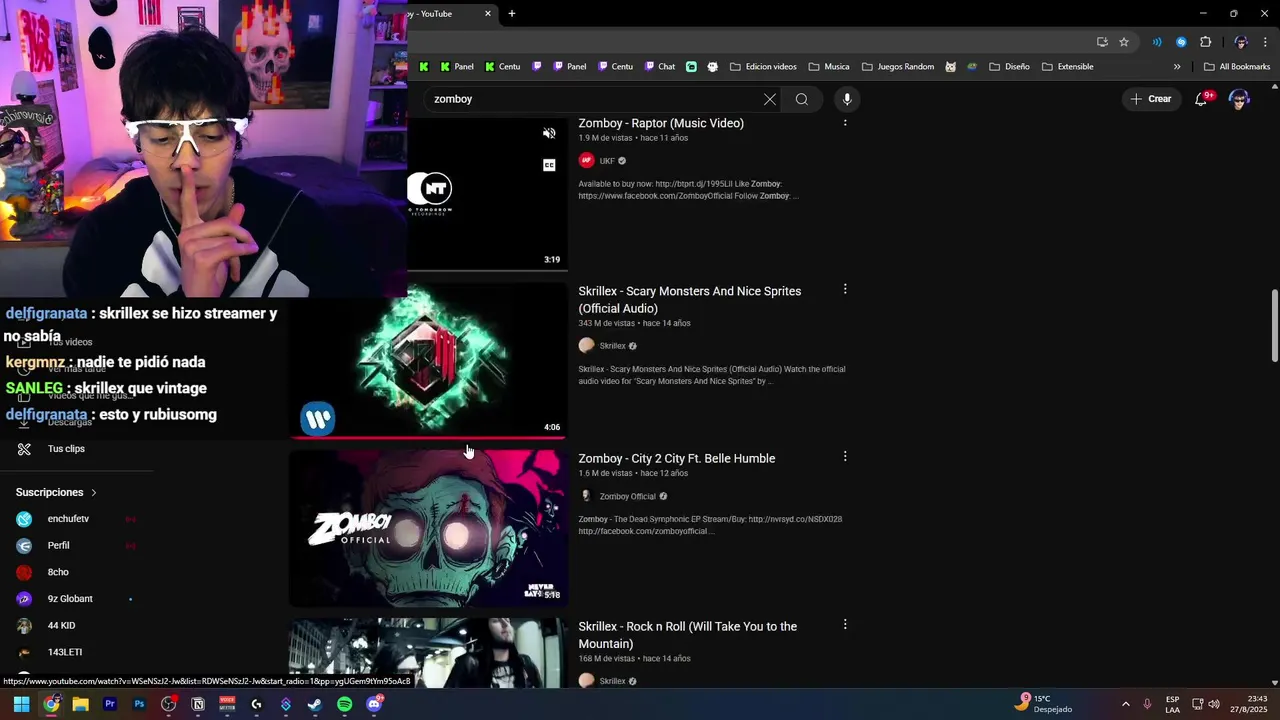Go to the Zomboy Official channel
This screenshot has width=1280, height=720.
click(627, 496)
